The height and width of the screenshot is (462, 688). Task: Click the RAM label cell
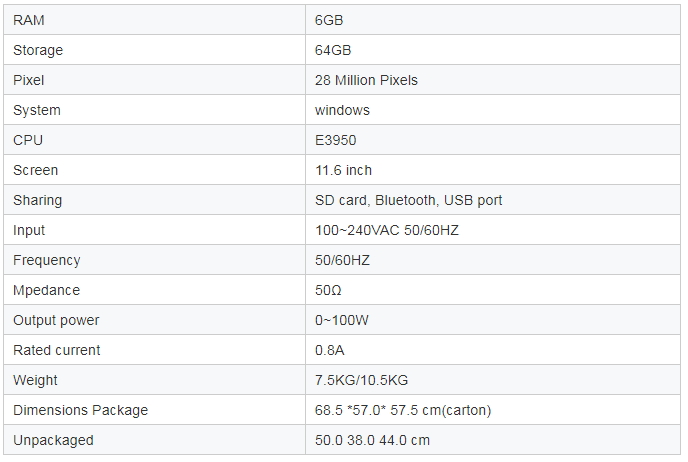(x=154, y=20)
